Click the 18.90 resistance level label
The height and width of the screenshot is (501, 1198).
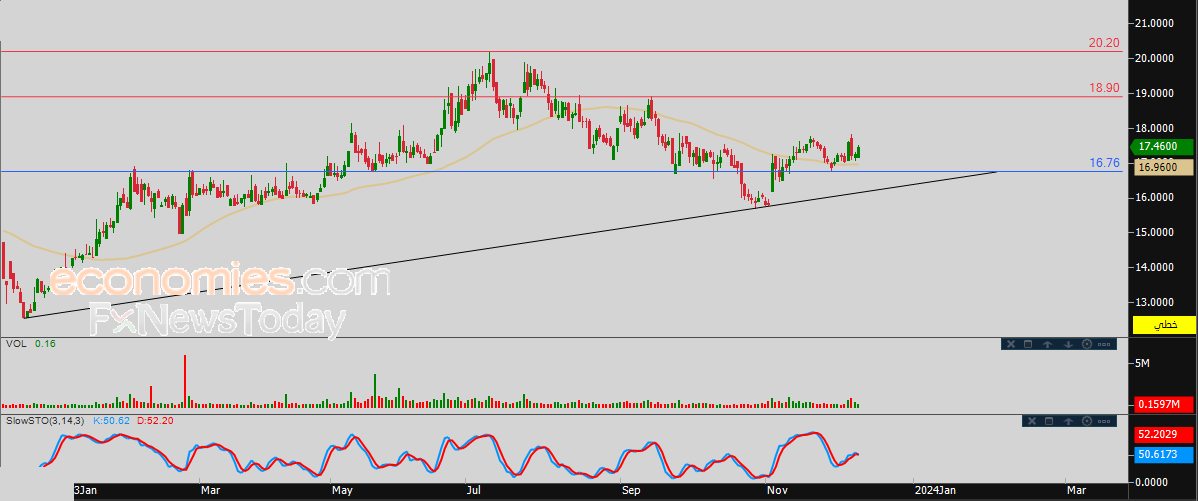click(1104, 89)
